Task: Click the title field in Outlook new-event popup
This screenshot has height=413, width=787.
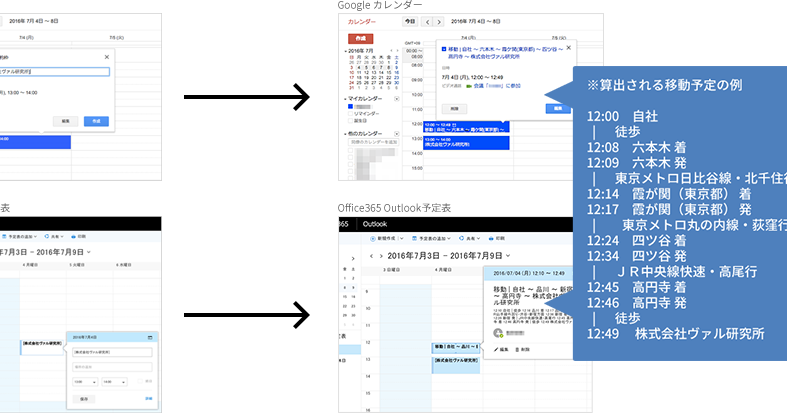Action: 112,352
